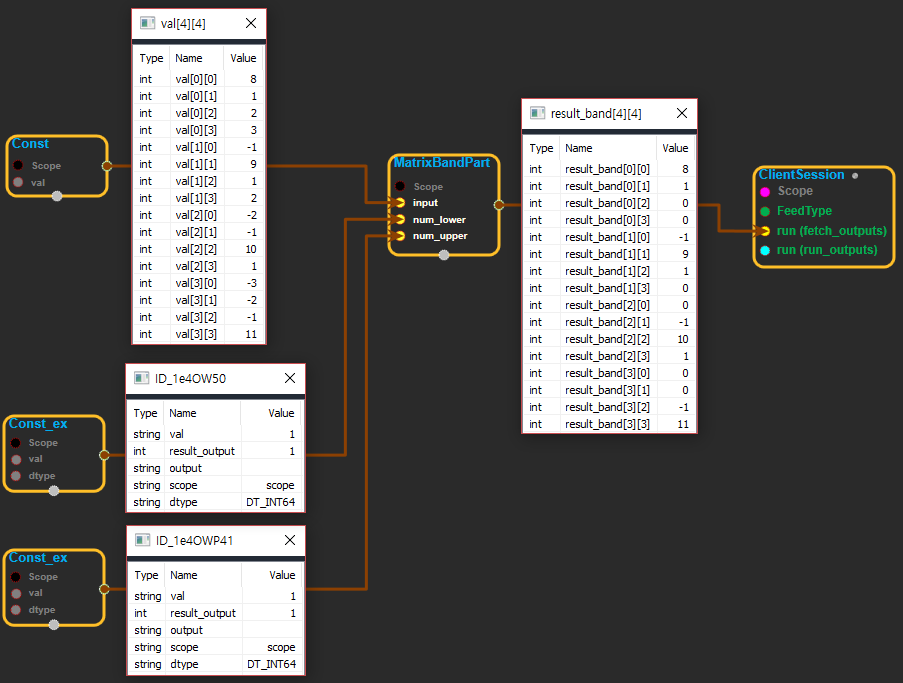Click the pink Scope port on ClientSession

pyautogui.click(x=765, y=191)
